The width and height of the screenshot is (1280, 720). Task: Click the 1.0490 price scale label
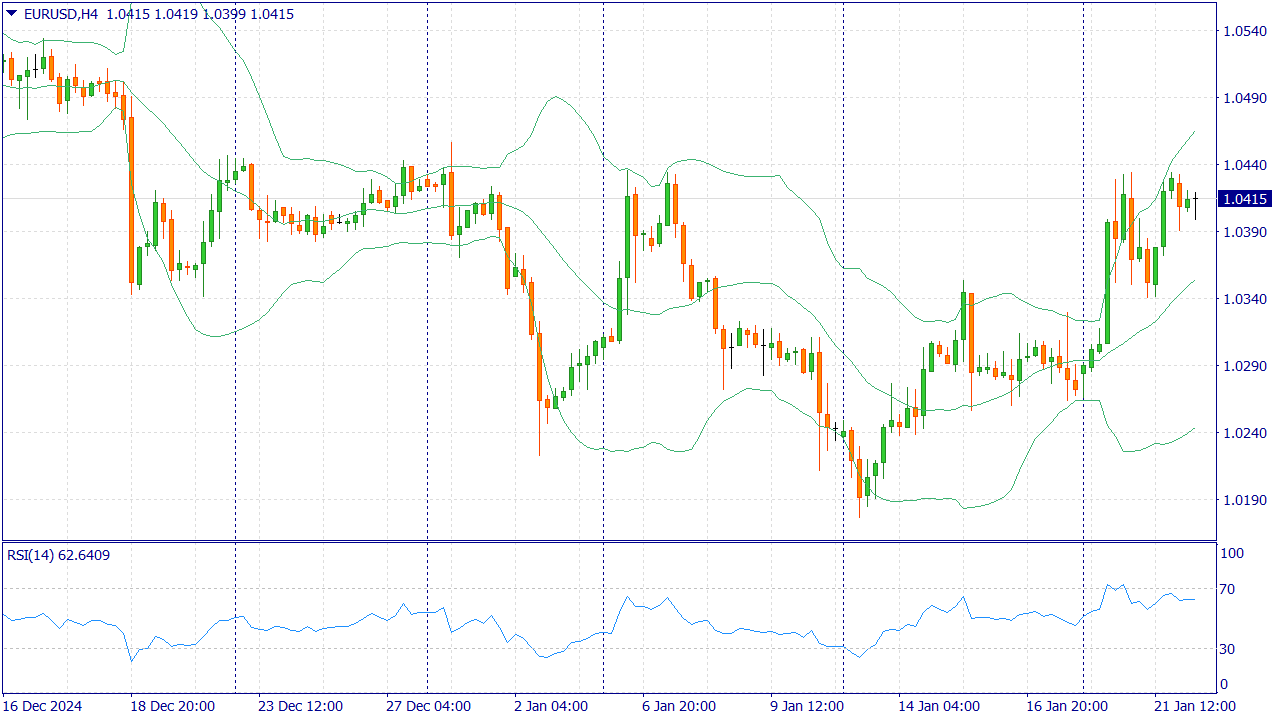coord(1245,98)
